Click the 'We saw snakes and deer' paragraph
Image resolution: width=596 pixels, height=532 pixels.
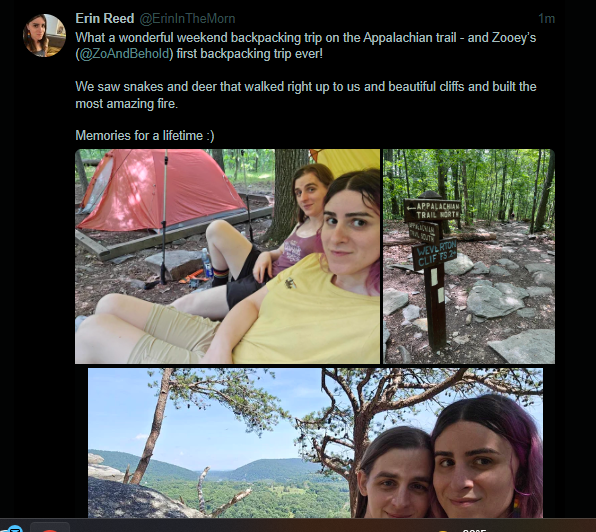(x=306, y=95)
